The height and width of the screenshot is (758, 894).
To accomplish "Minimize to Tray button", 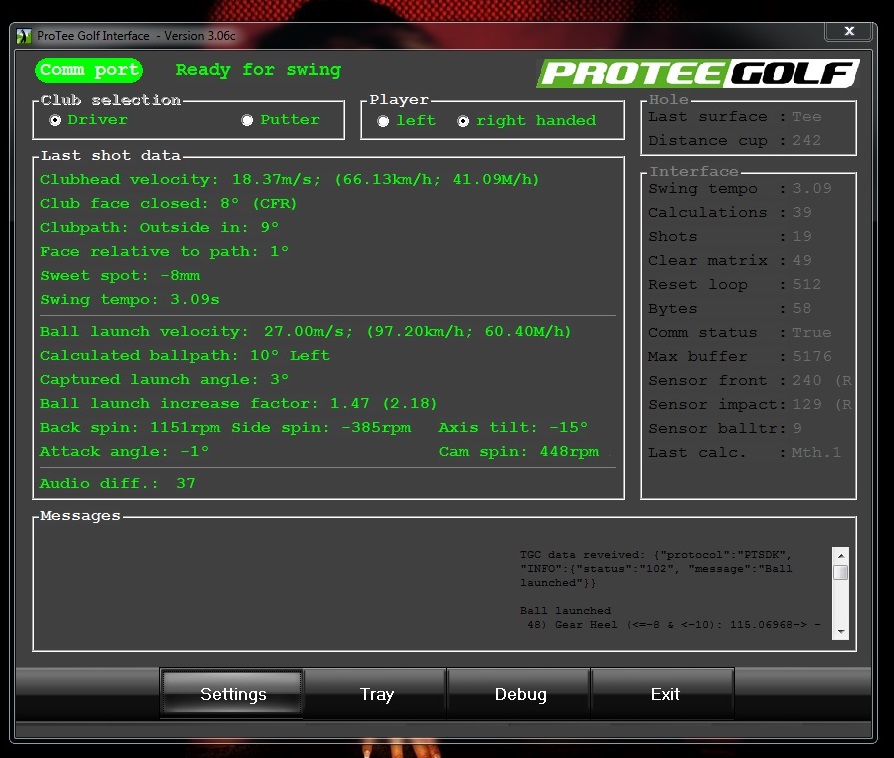I will pos(376,694).
